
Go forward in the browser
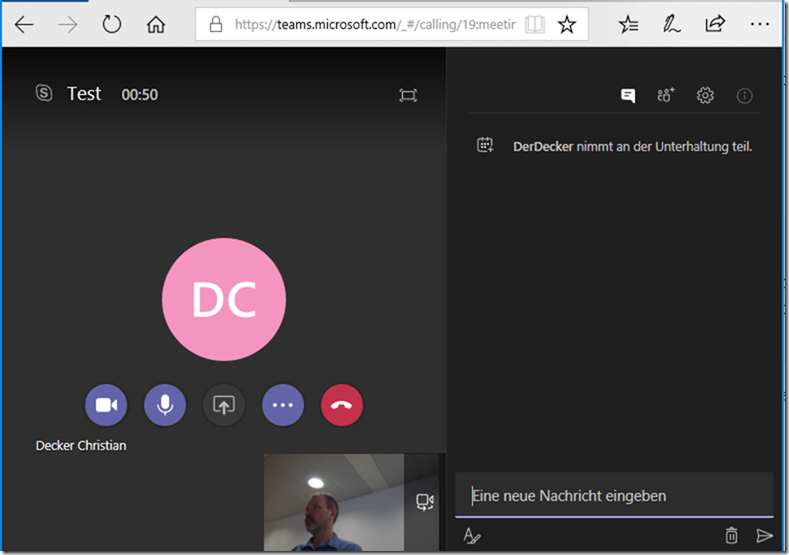(x=67, y=24)
